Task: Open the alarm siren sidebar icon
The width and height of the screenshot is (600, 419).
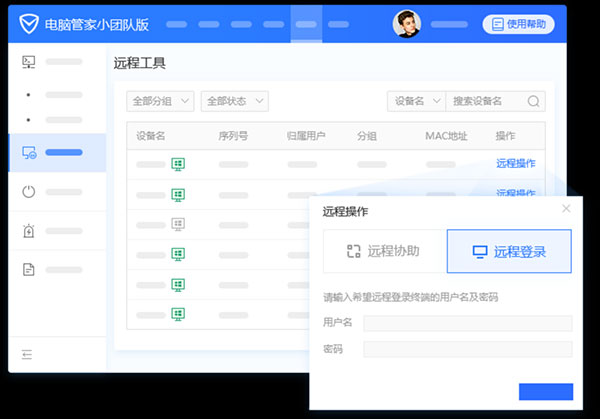Action: pyautogui.click(x=29, y=231)
